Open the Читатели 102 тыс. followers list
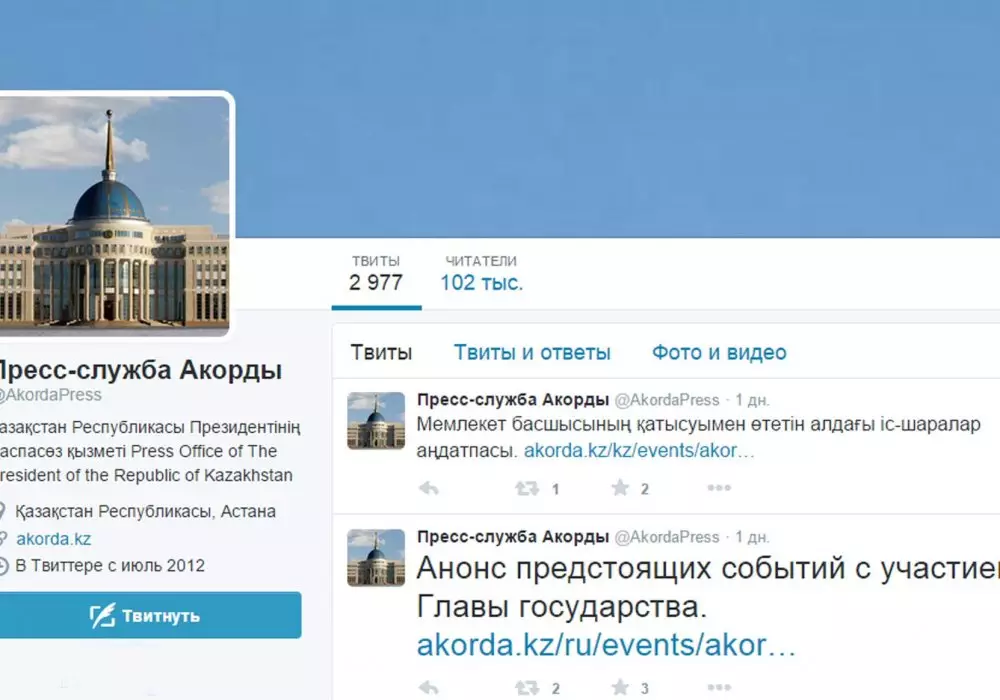The width and height of the screenshot is (1000, 700). 482,274
